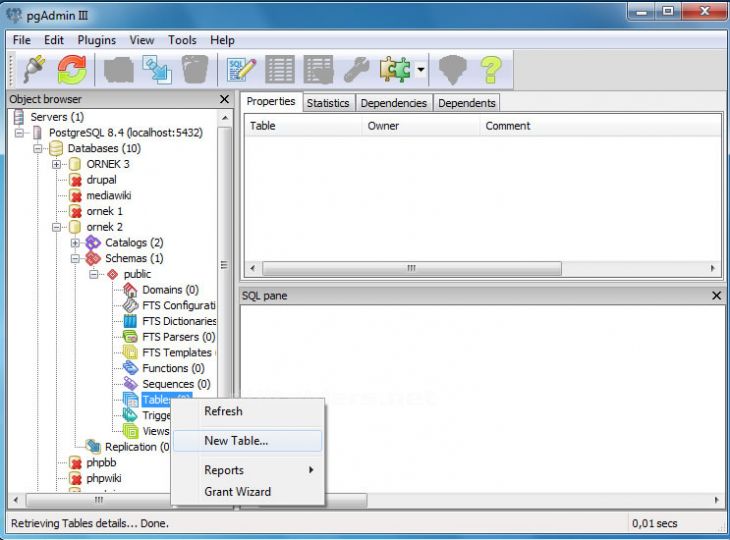Image resolution: width=730 pixels, height=540 pixels.
Task: Click the Replication node icon
Action: click(x=93, y=447)
